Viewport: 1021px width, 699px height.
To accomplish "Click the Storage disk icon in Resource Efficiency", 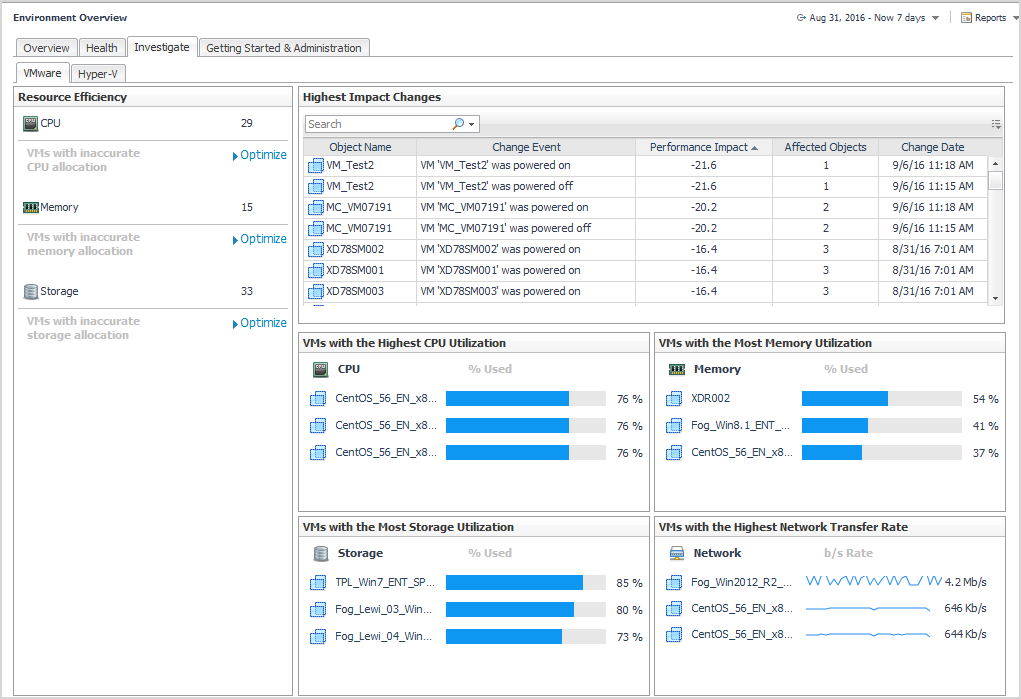I will pos(30,291).
